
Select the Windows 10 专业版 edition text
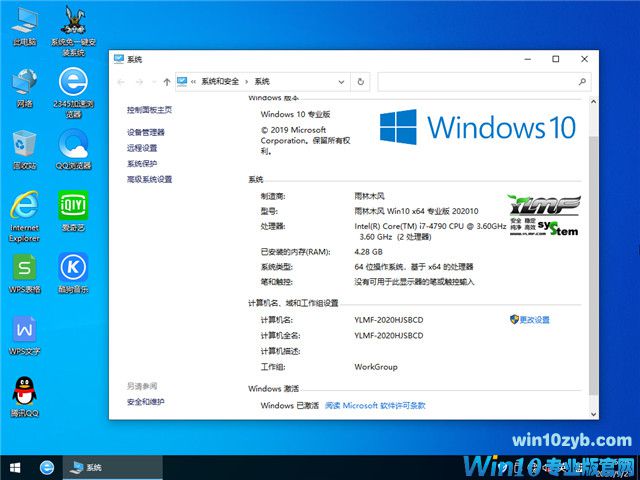pos(296,114)
